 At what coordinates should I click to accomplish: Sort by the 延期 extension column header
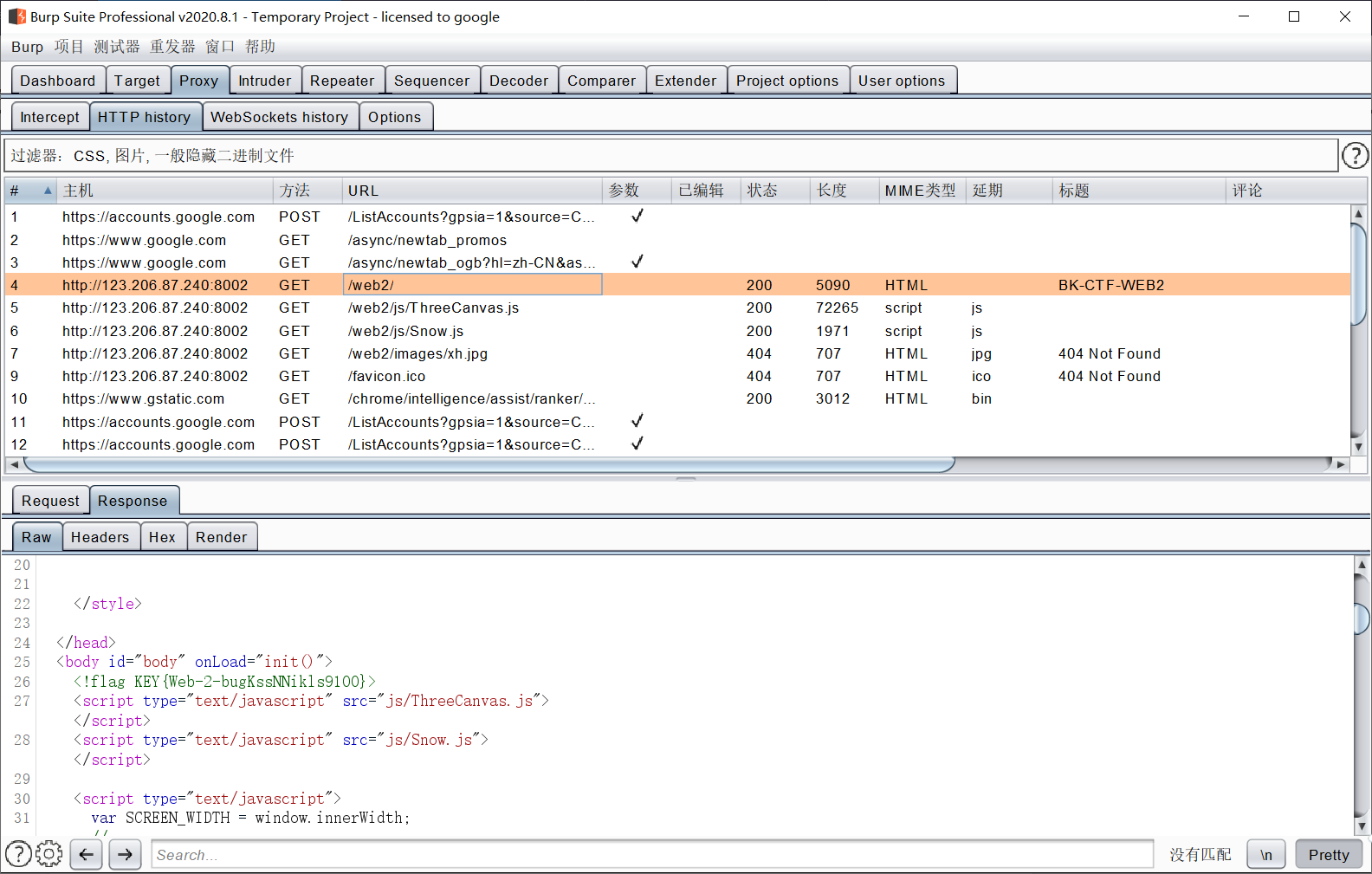click(1009, 191)
